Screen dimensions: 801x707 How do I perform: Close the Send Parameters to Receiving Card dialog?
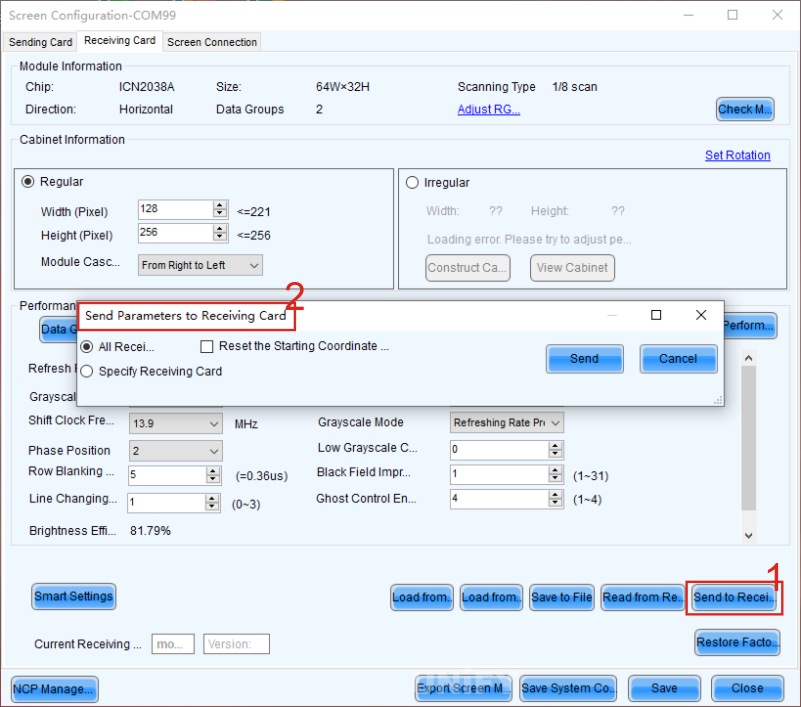pyautogui.click(x=701, y=315)
